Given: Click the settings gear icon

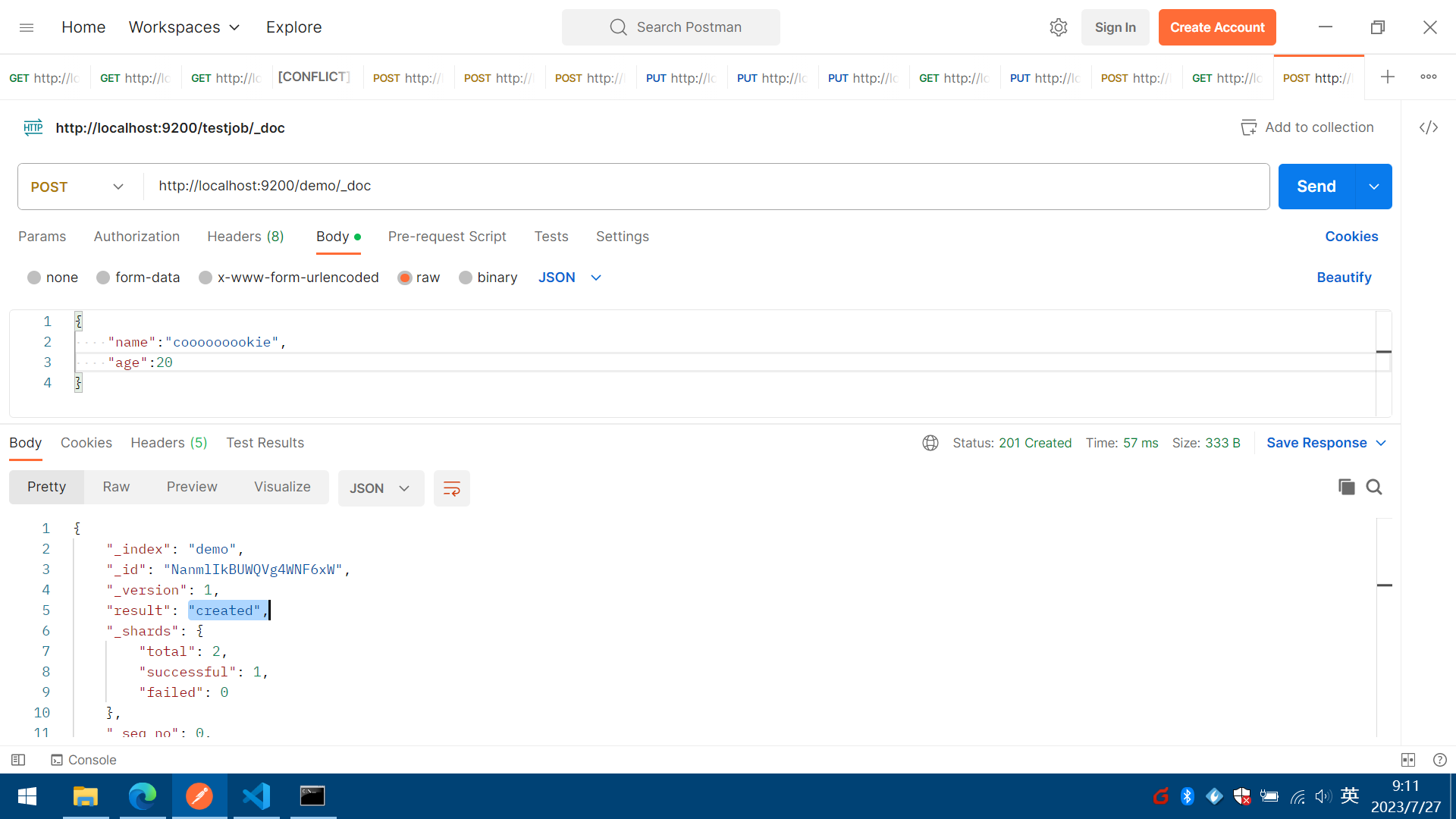Looking at the screenshot, I should 1059,27.
